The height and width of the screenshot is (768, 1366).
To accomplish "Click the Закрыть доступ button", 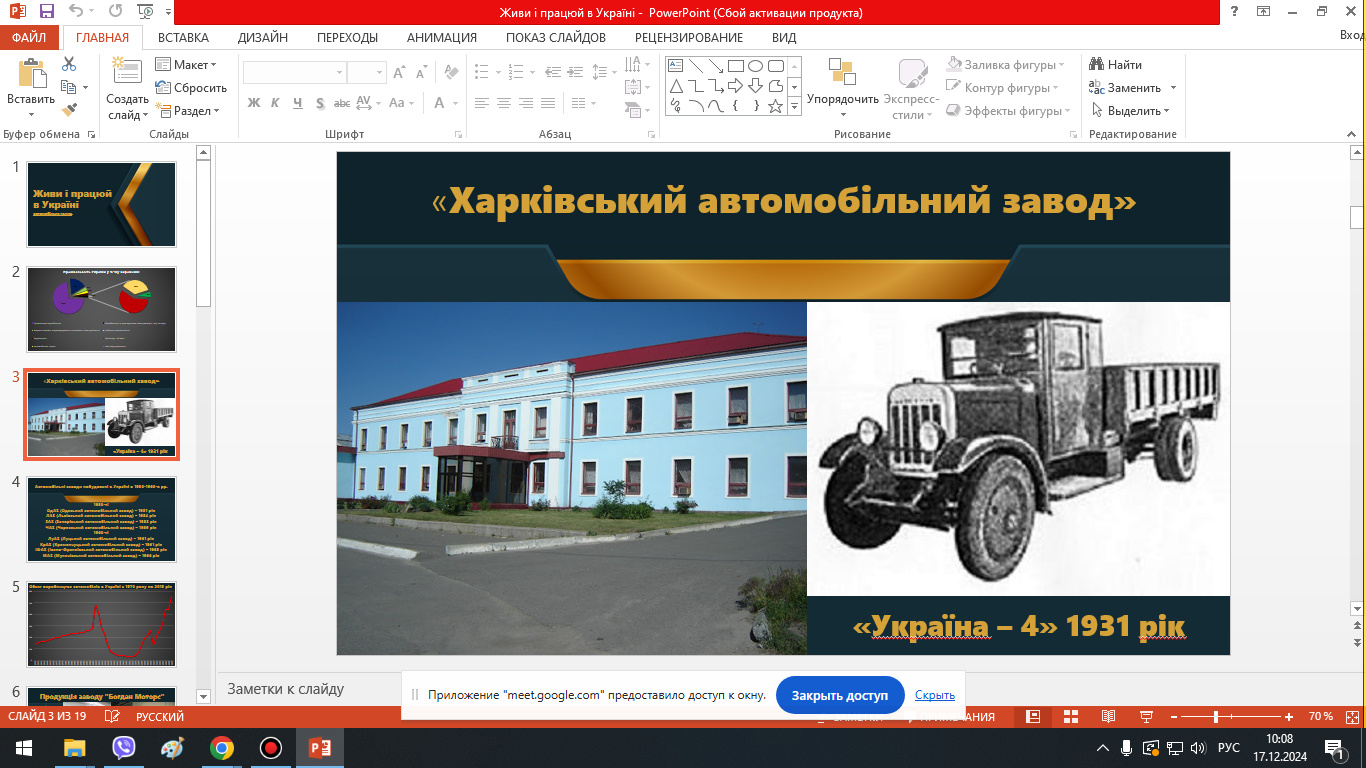I will pos(839,695).
